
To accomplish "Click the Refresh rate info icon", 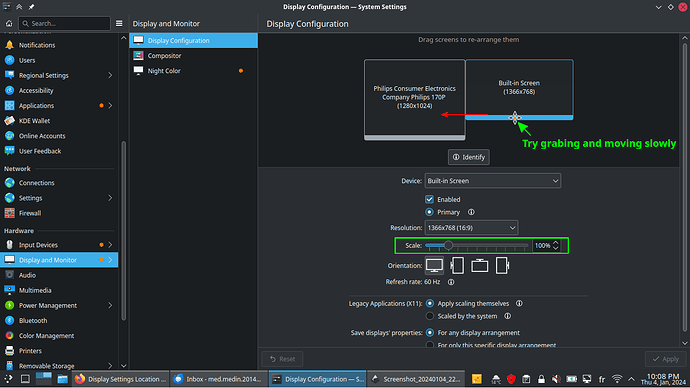I will [x=451, y=282].
